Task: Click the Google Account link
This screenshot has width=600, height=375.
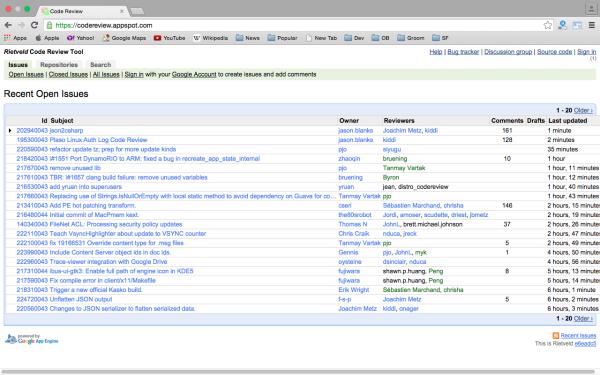Action: pos(194,74)
